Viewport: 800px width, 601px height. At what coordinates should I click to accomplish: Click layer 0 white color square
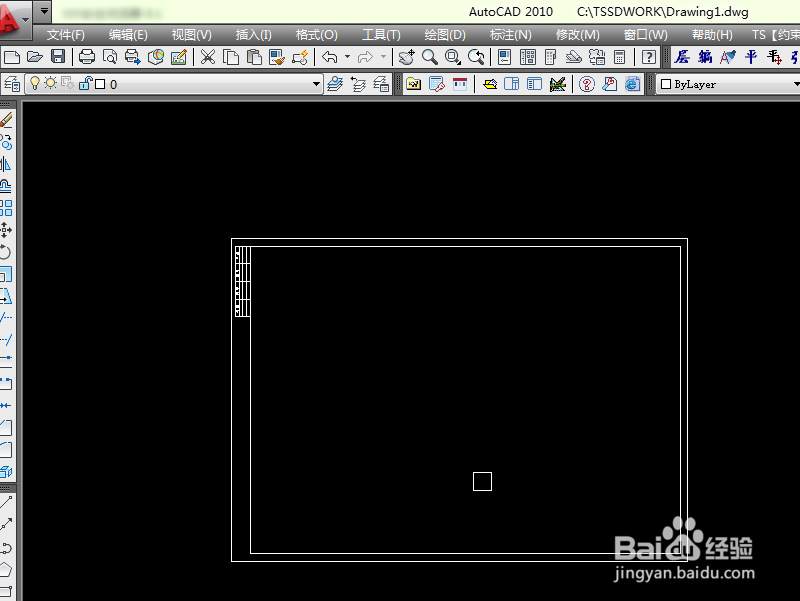(x=101, y=84)
